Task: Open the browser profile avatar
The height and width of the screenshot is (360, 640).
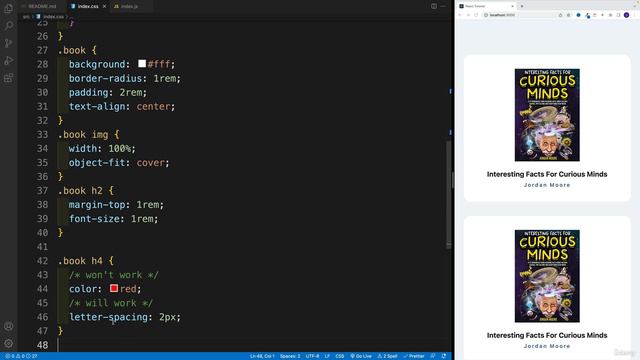Action: pyautogui.click(x=627, y=15)
